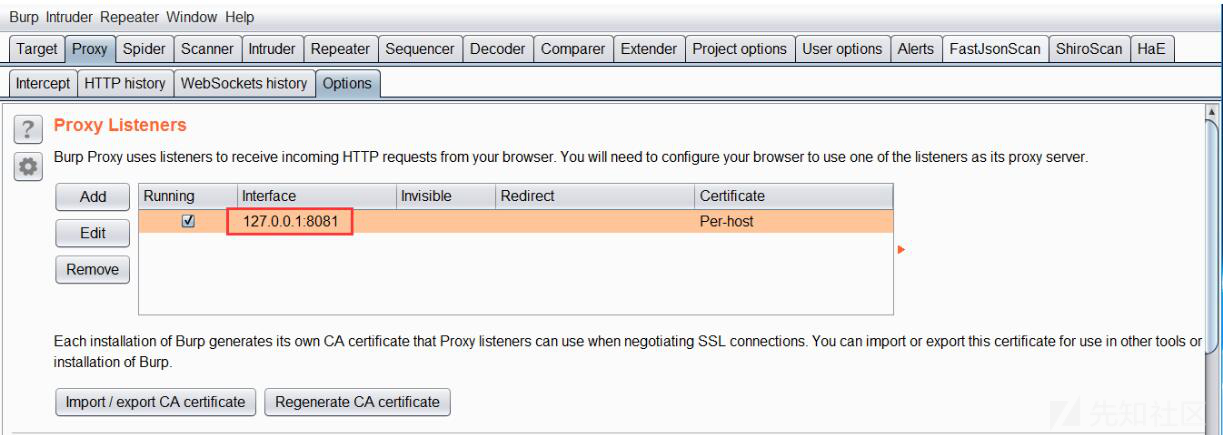Viewport: 1223px width, 435px height.
Task: Uncheck the Running checkbox for 127.0.0.1:8081
Action: click(188, 221)
